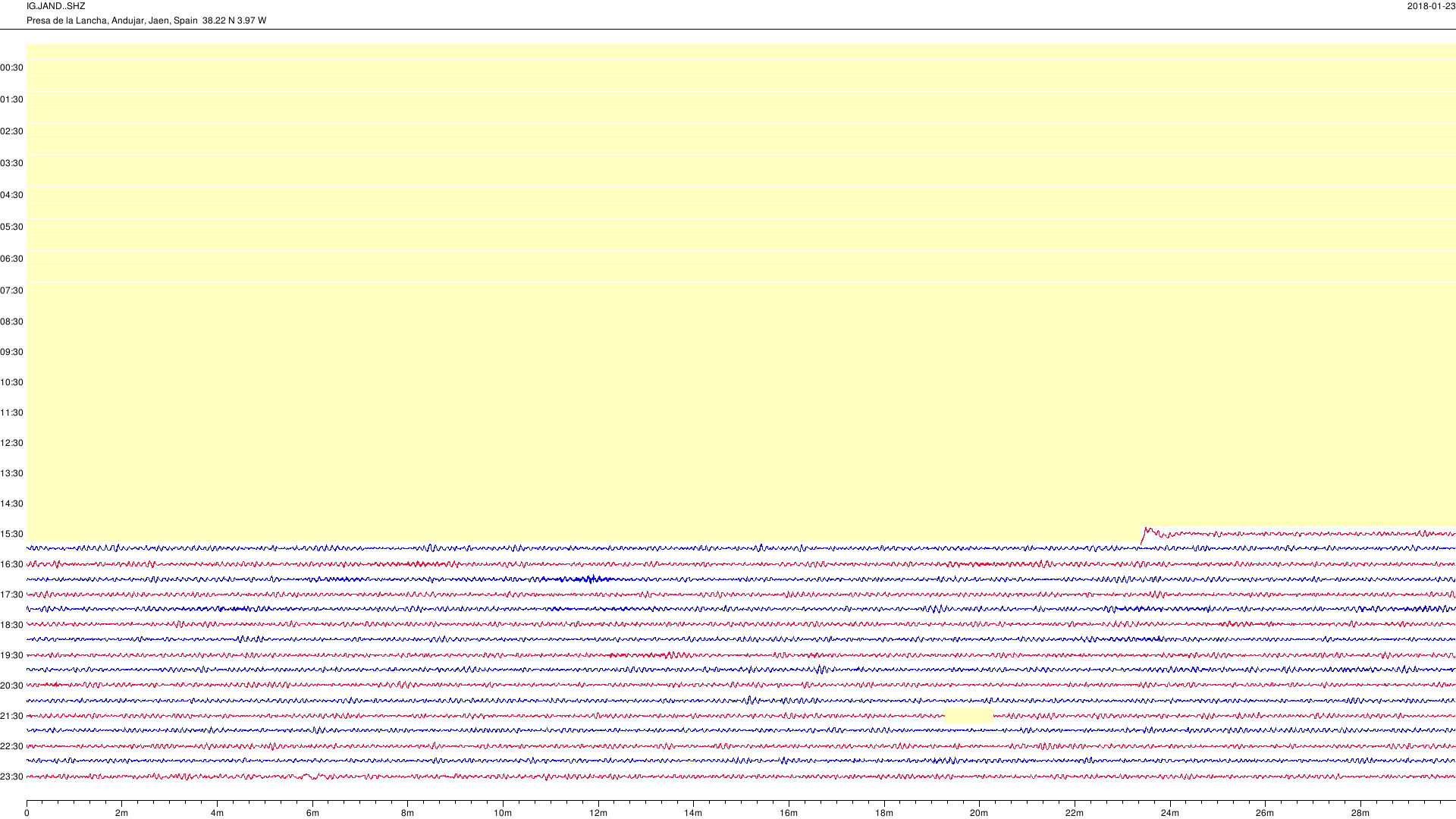Click the 20:30 row time label
This screenshot has height=819, width=1456.
tap(11, 686)
